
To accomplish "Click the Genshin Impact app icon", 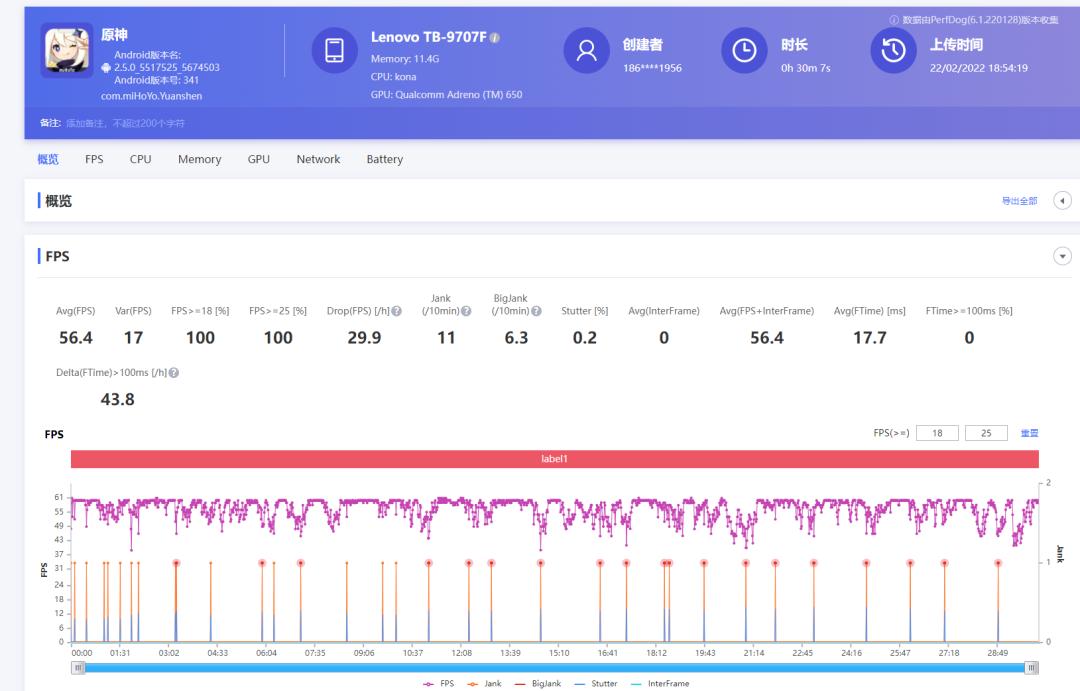I will point(67,50).
